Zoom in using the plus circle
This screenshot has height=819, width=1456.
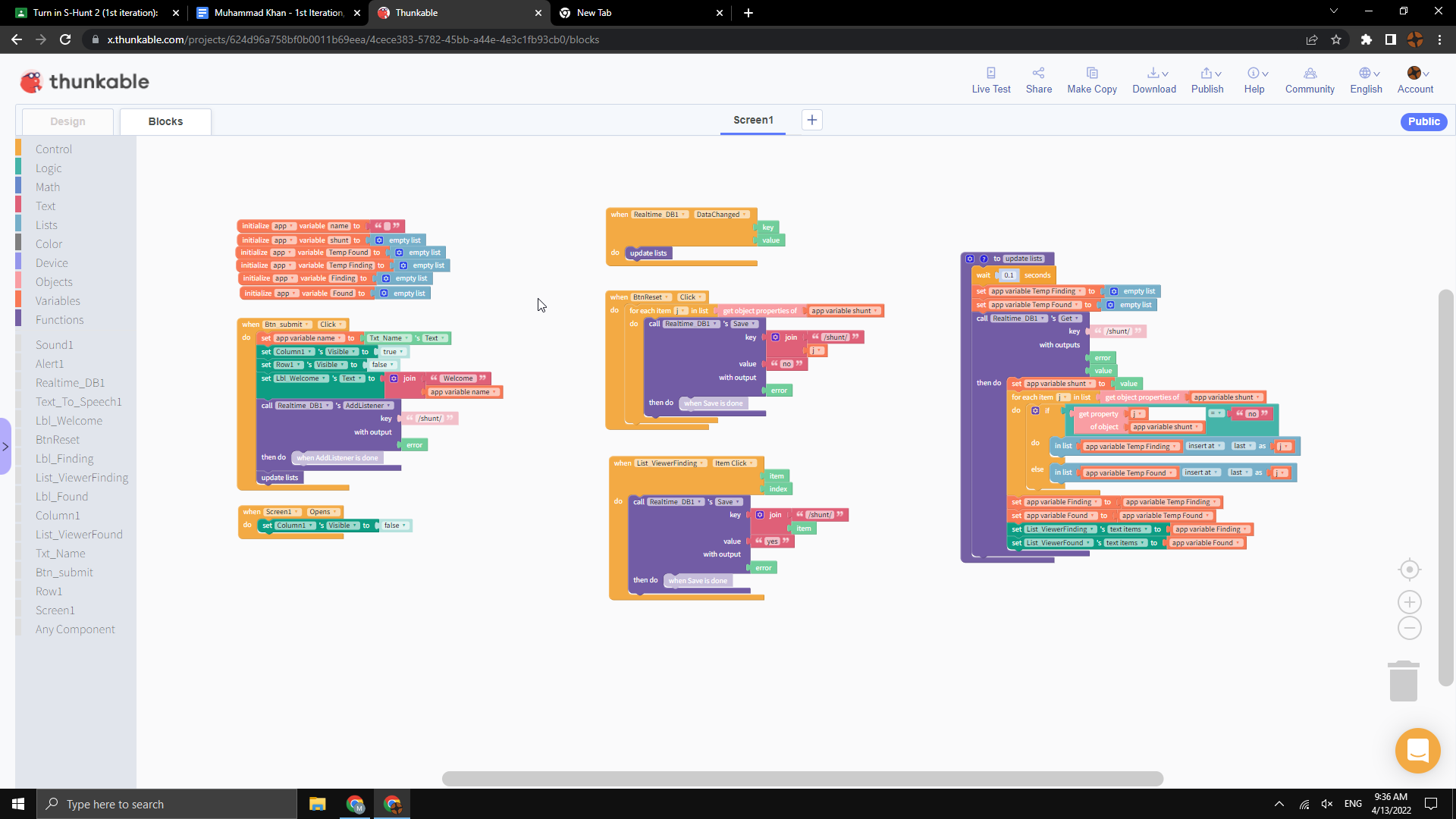[x=1409, y=602]
